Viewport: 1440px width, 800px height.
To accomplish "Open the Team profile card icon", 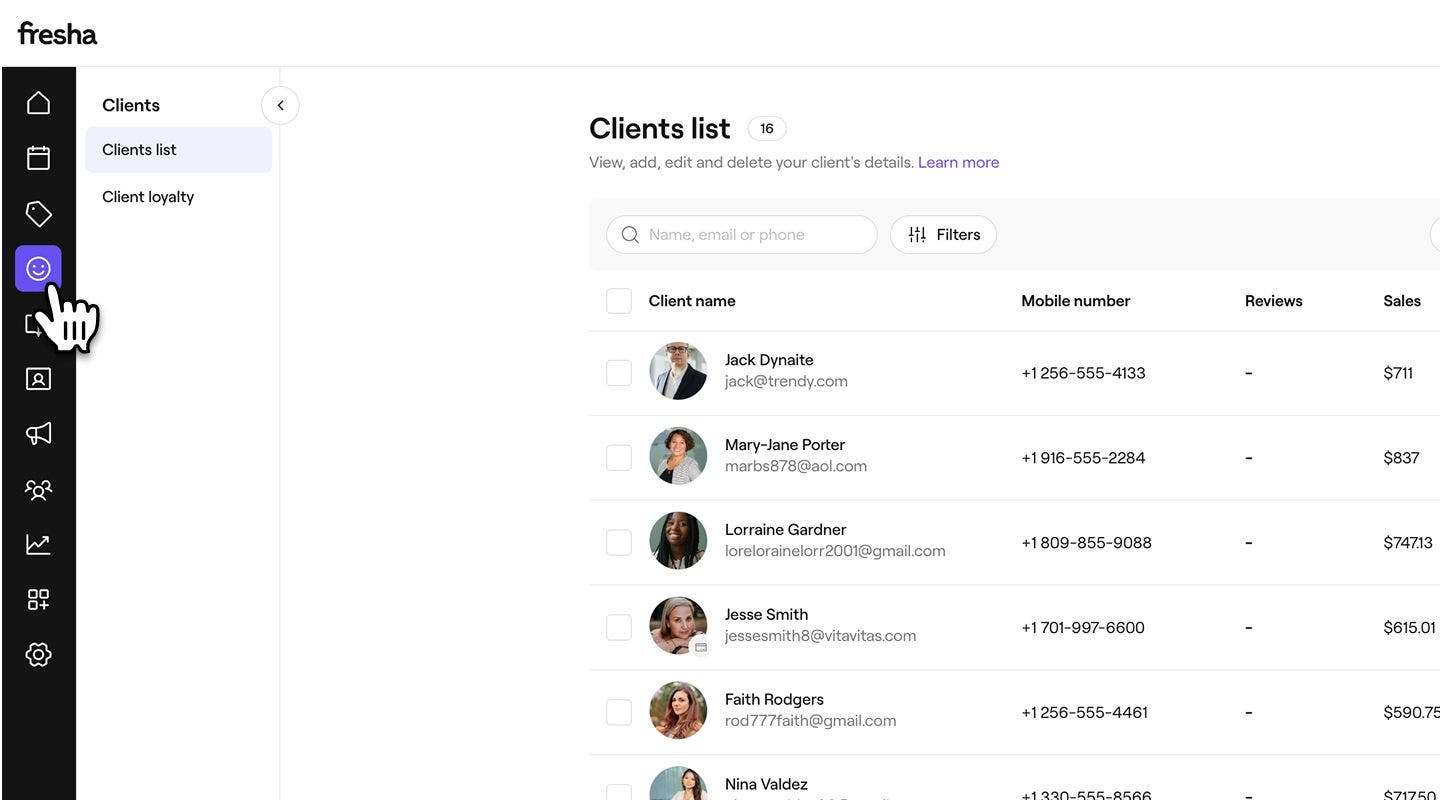I will pyautogui.click(x=38, y=379).
